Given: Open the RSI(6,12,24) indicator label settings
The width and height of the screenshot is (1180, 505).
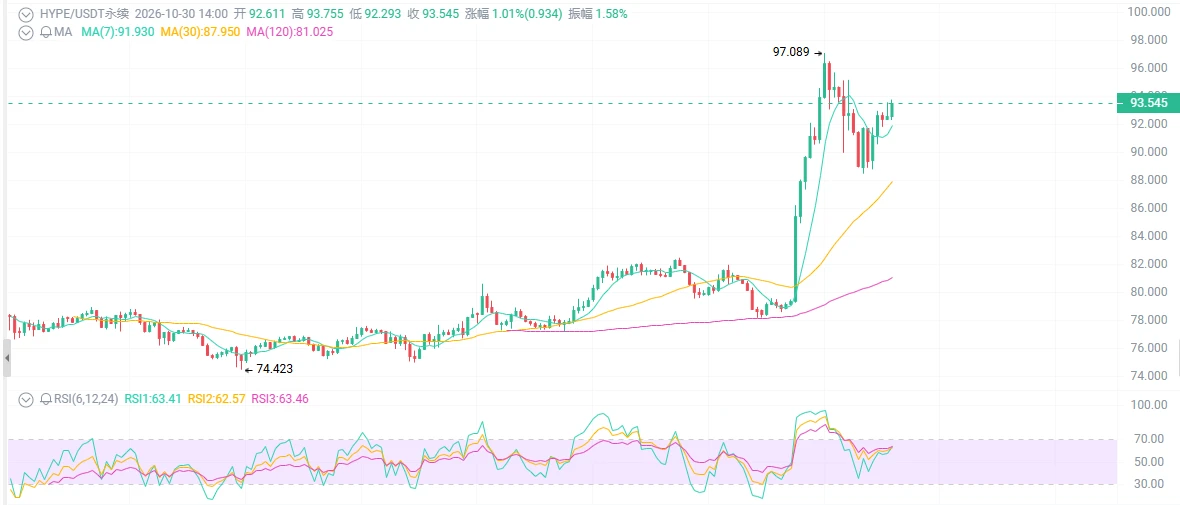Looking at the screenshot, I should coord(85,399).
